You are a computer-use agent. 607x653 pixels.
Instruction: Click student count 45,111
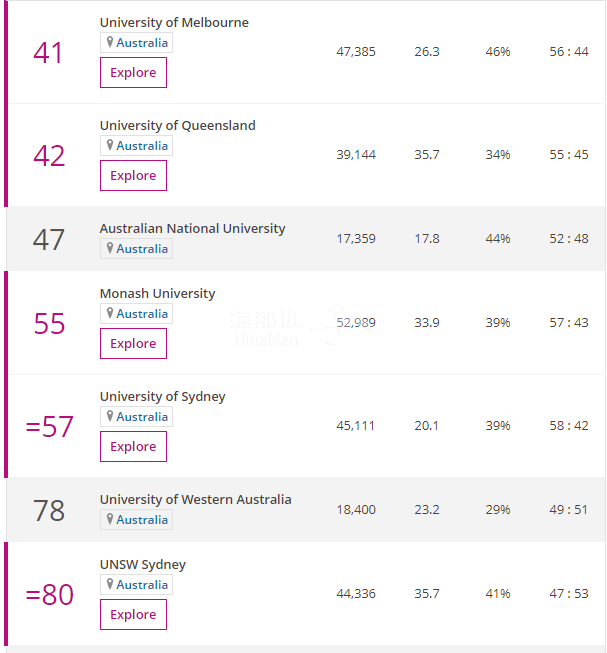(x=356, y=426)
